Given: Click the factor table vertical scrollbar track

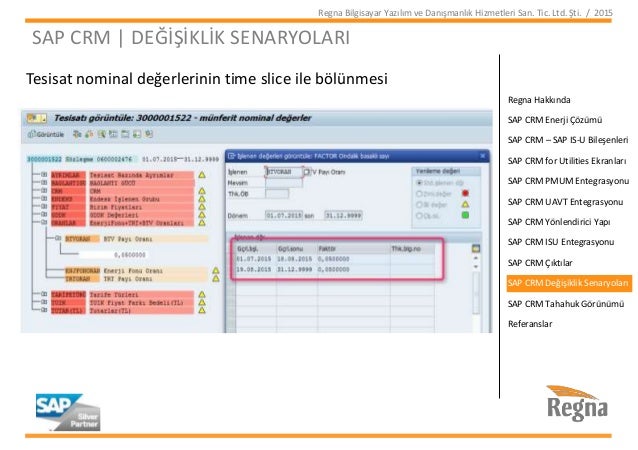Looking at the screenshot, I should [476, 293].
